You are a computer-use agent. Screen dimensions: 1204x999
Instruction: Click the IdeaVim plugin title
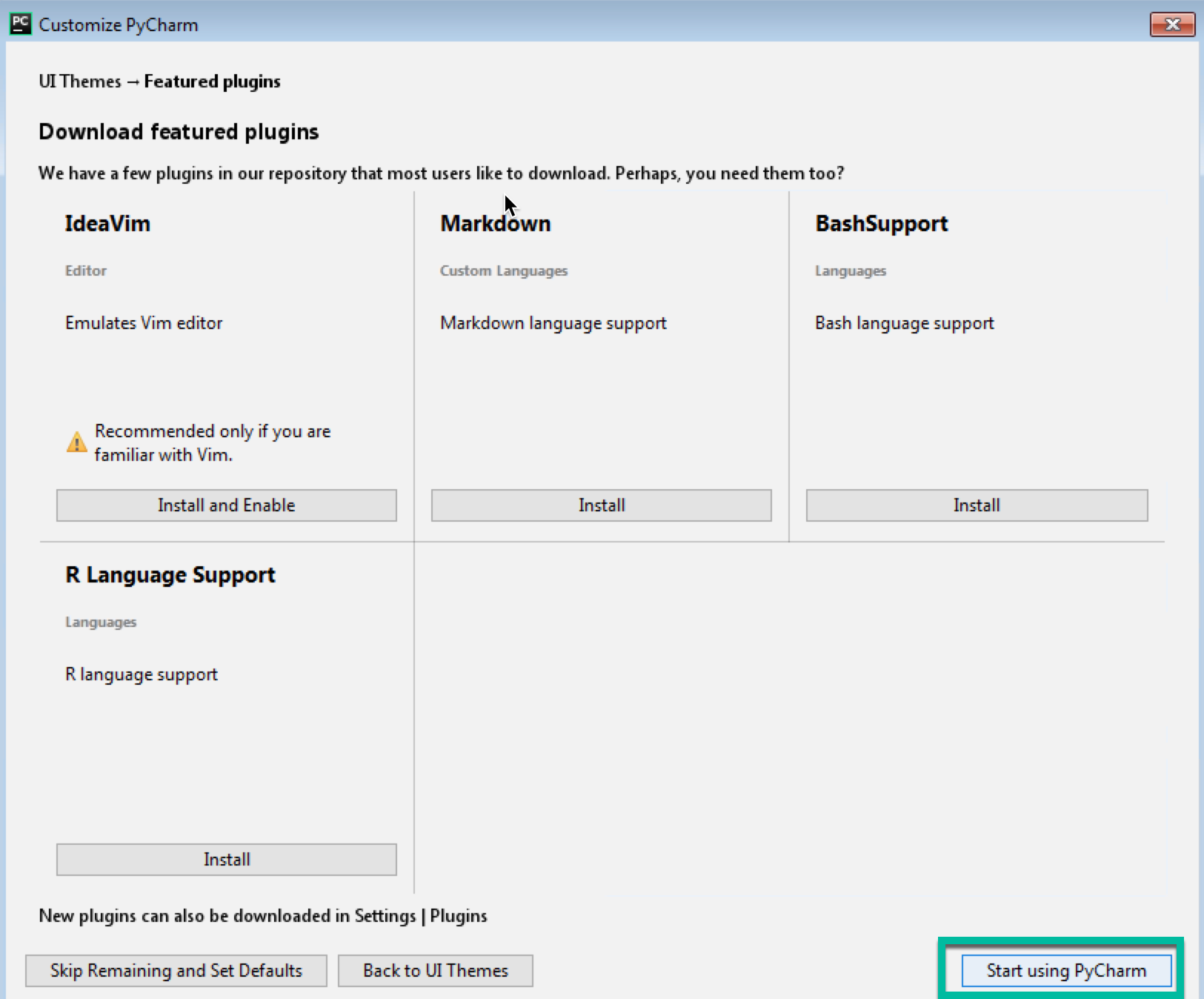tap(107, 224)
